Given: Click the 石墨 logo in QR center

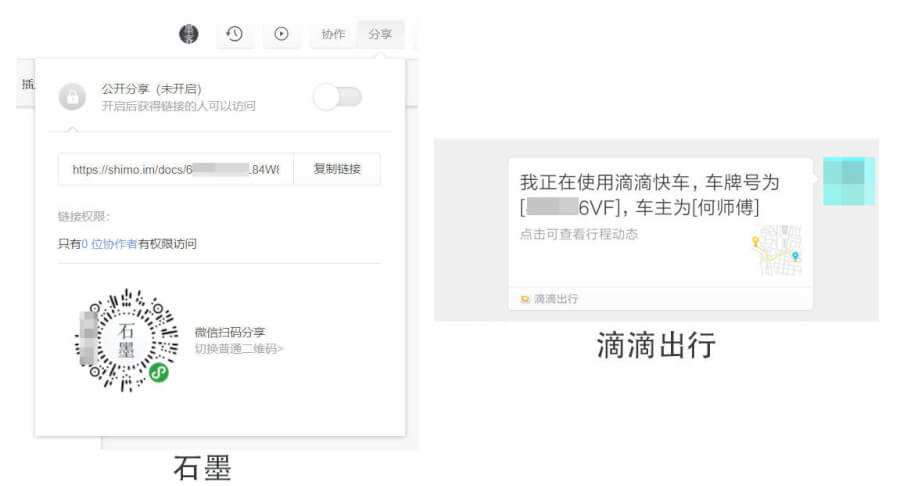Looking at the screenshot, I should (x=126, y=341).
